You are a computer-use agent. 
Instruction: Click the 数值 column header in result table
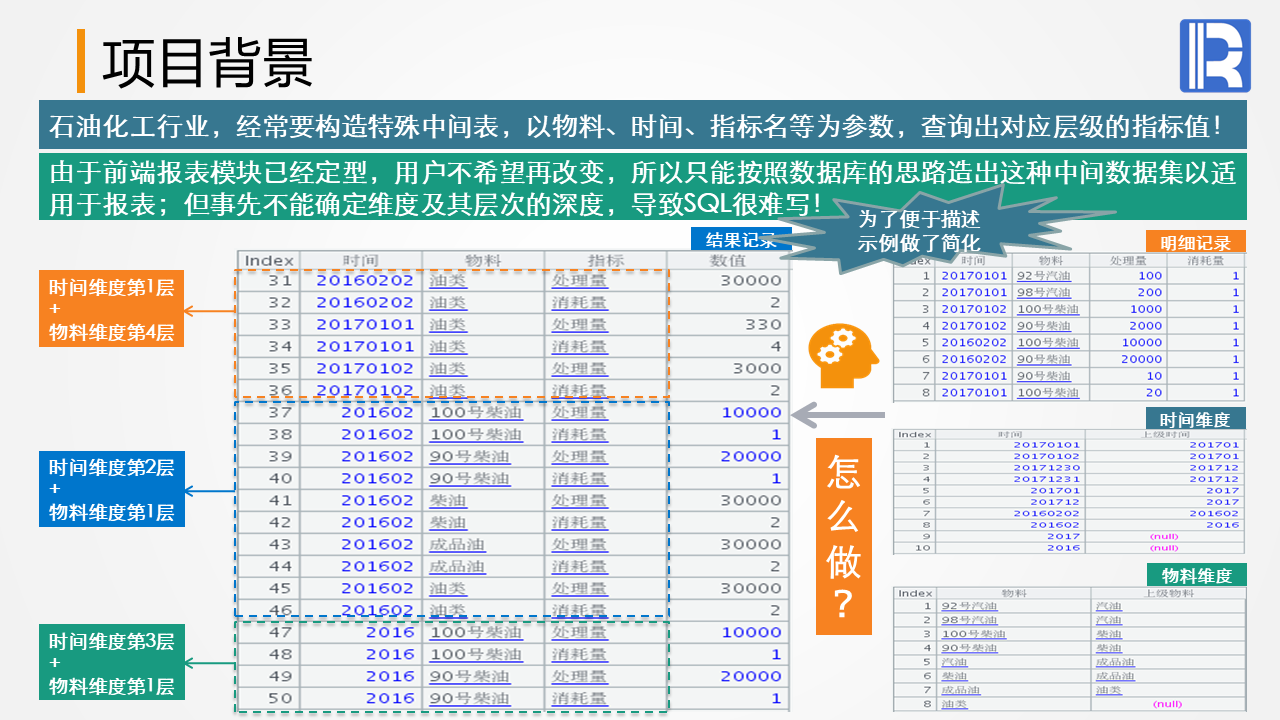click(727, 260)
